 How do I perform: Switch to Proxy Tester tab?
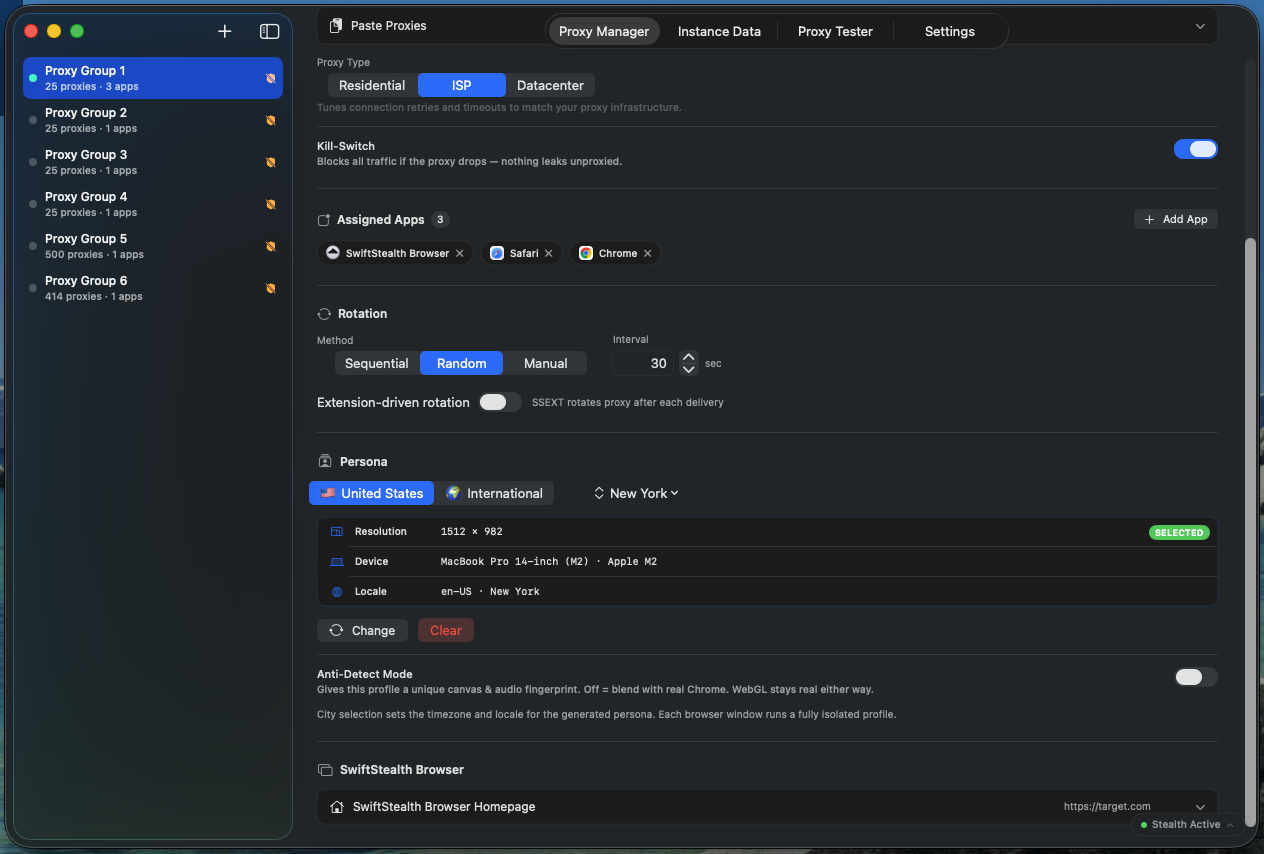(x=835, y=31)
